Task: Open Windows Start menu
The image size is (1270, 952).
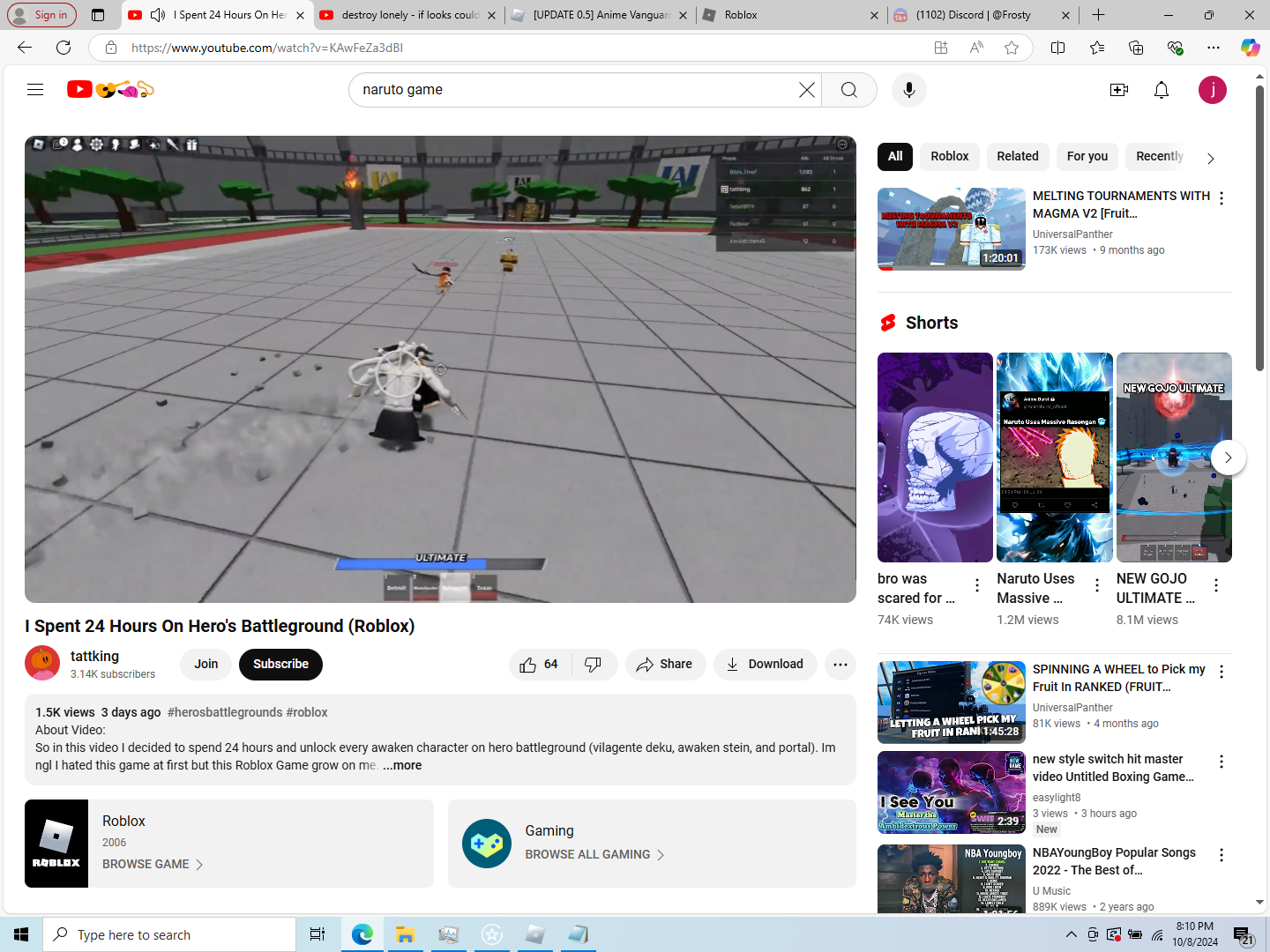Action: 21,934
